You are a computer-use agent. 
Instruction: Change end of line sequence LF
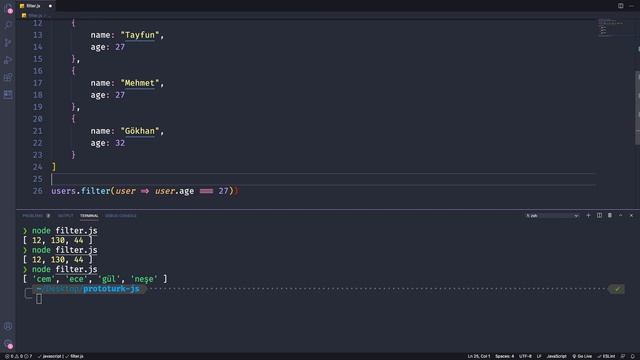tap(539, 356)
